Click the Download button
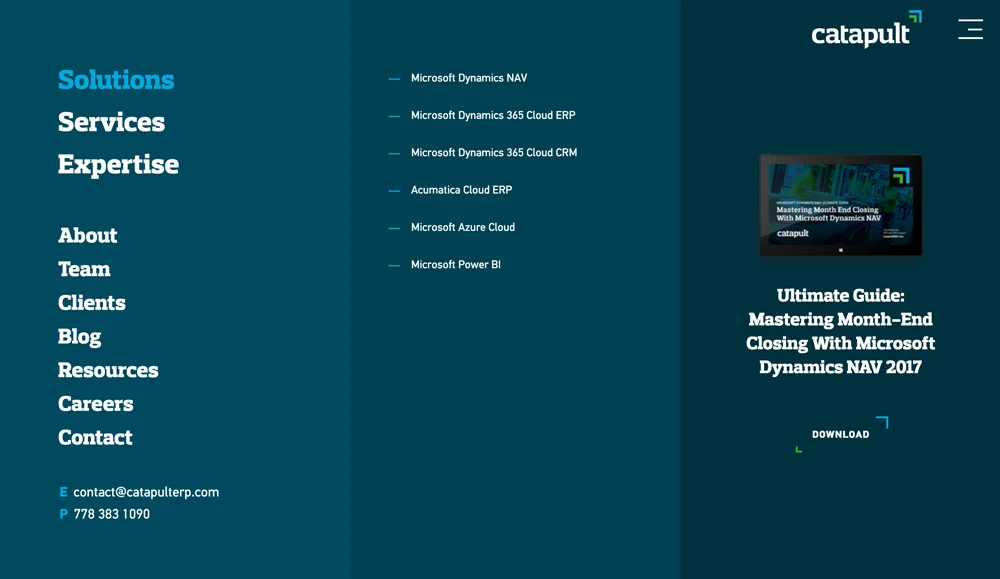 coord(841,434)
